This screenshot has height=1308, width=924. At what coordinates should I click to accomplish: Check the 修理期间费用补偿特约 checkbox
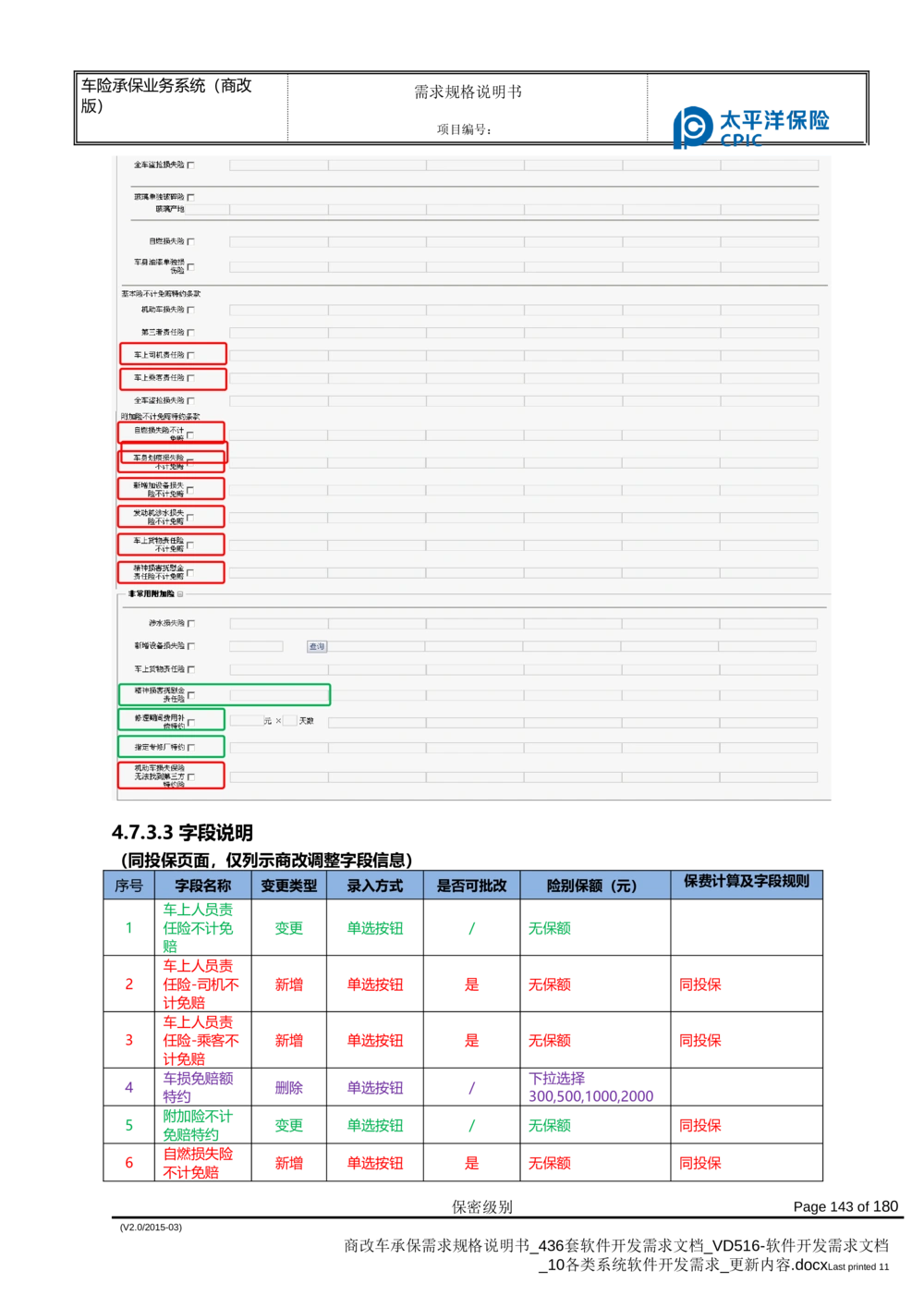pyautogui.click(x=191, y=722)
